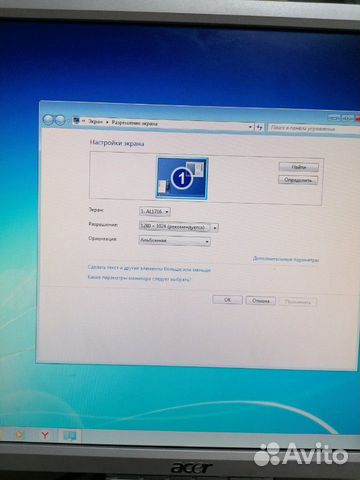Click the control panel icon in address bar
The height and width of the screenshot is (480, 360).
point(76,121)
